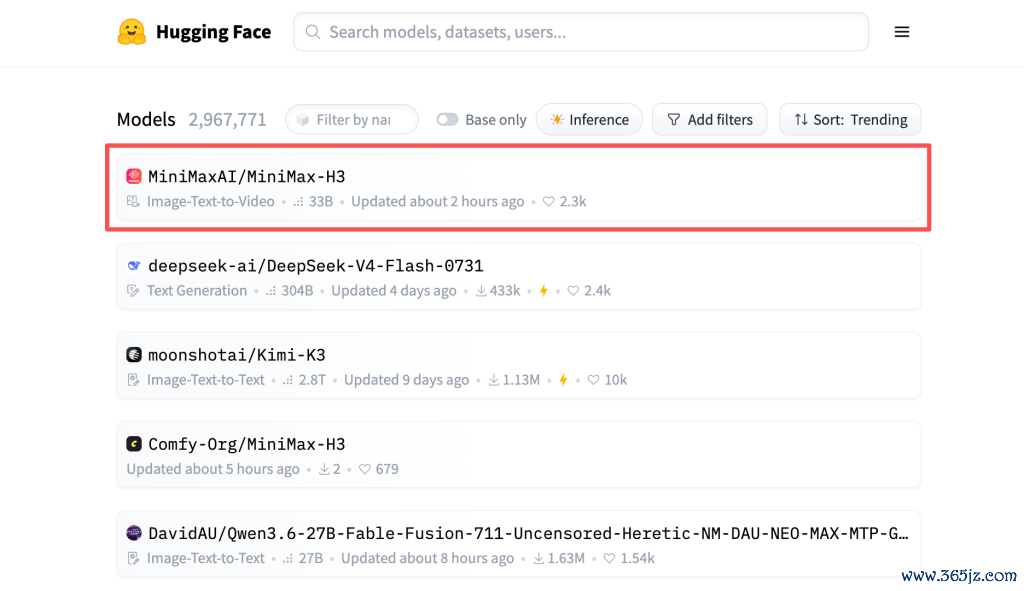
Task: Click 'Updated about 8 hours ago' text
Action: [427, 558]
